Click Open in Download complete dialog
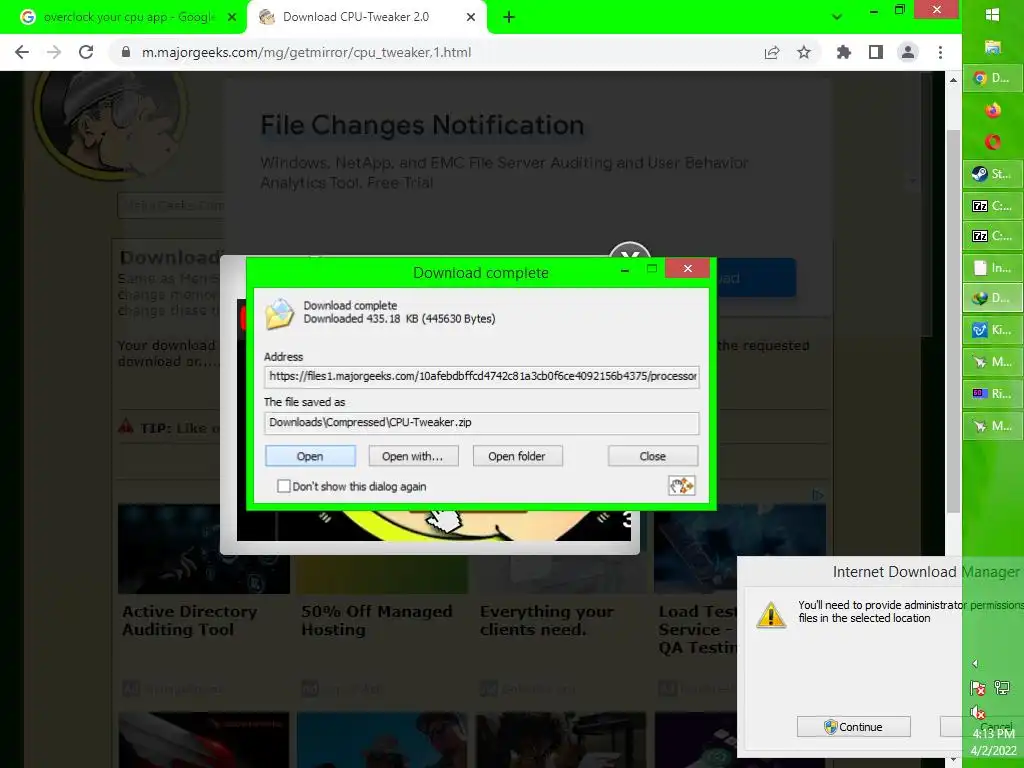Image resolution: width=1024 pixels, height=768 pixels. pos(310,456)
